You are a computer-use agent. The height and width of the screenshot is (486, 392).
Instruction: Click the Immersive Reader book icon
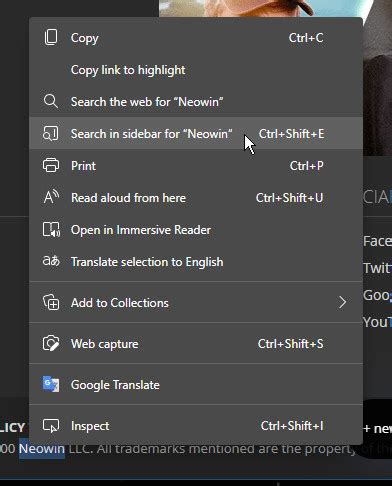coord(51,230)
